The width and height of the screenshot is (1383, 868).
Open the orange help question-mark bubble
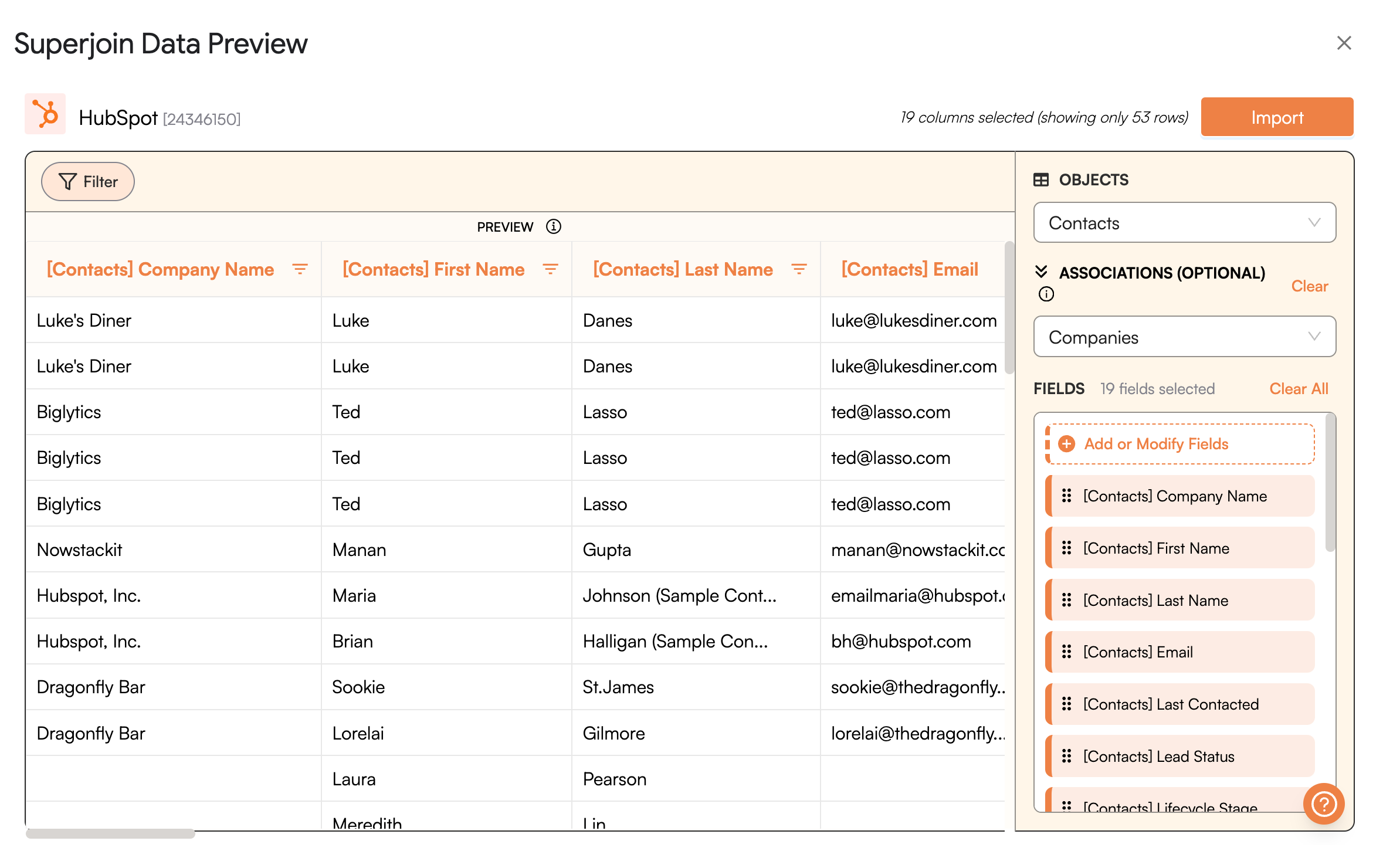click(1324, 803)
